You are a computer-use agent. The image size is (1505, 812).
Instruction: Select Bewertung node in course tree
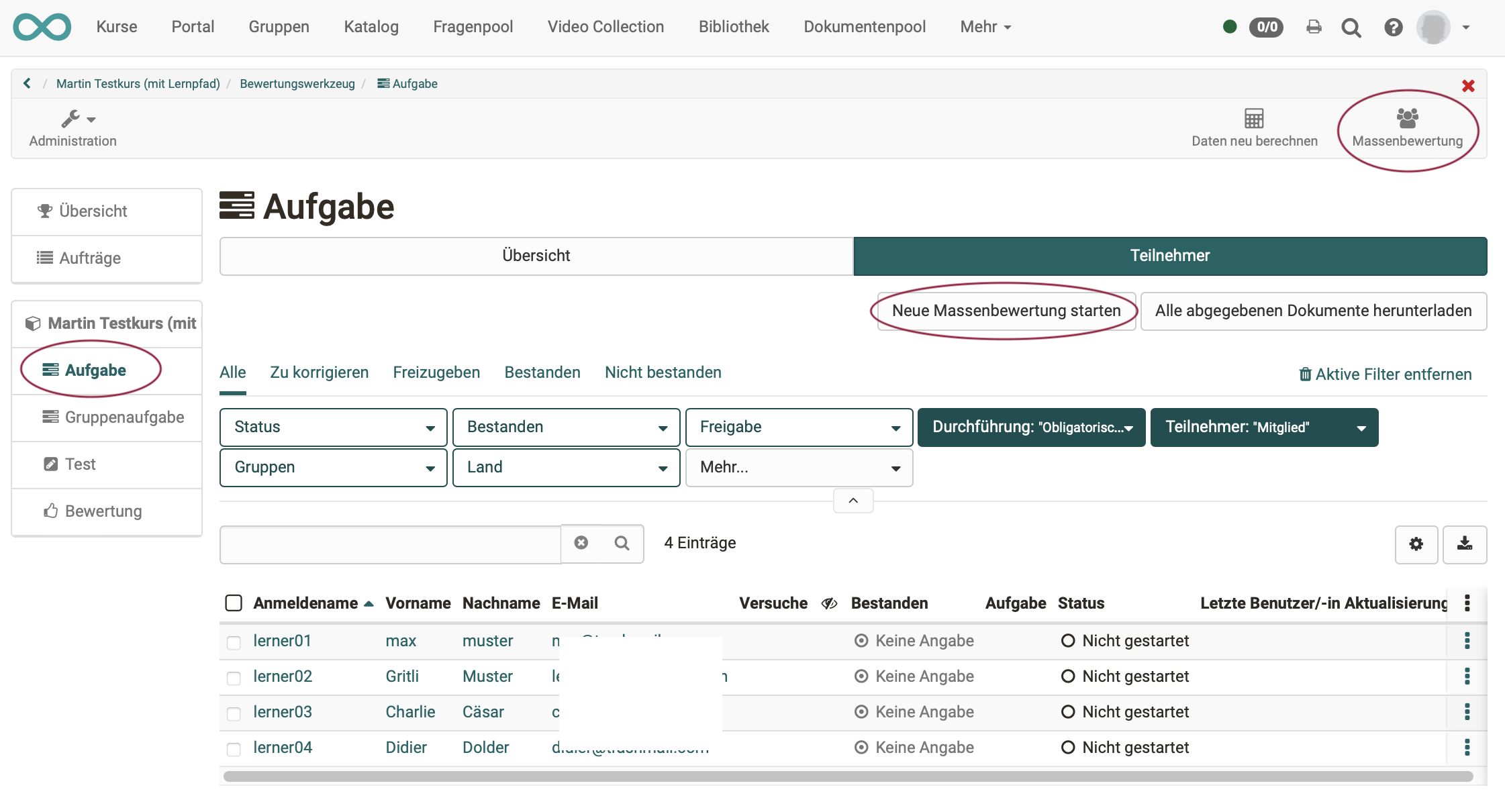pos(107,511)
